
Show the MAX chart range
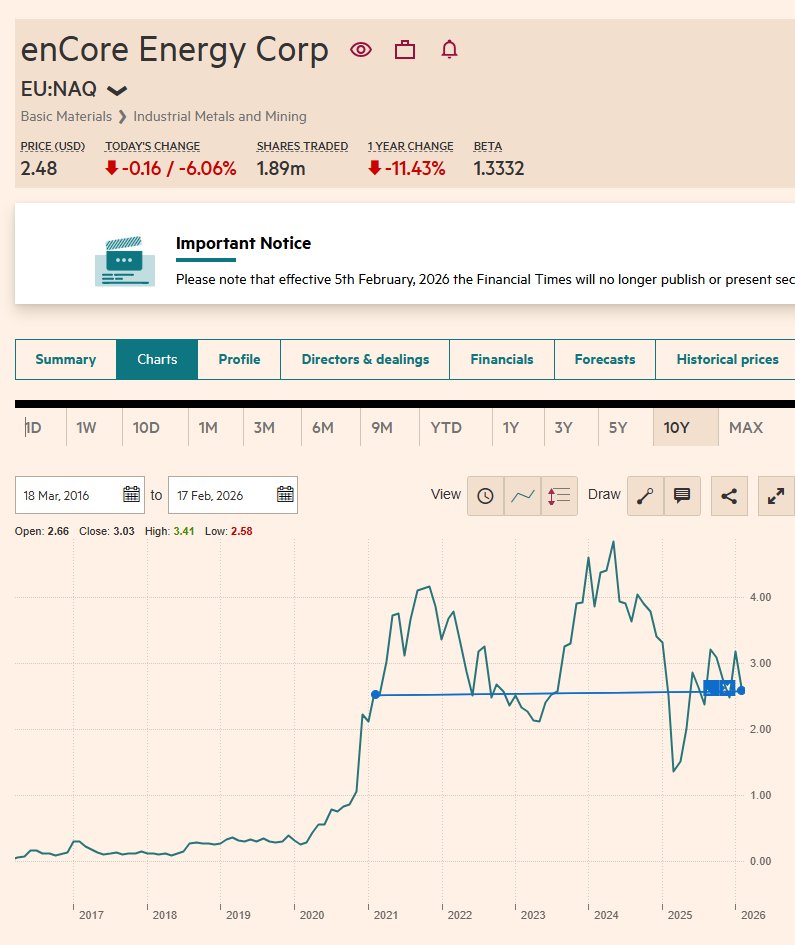(746, 428)
